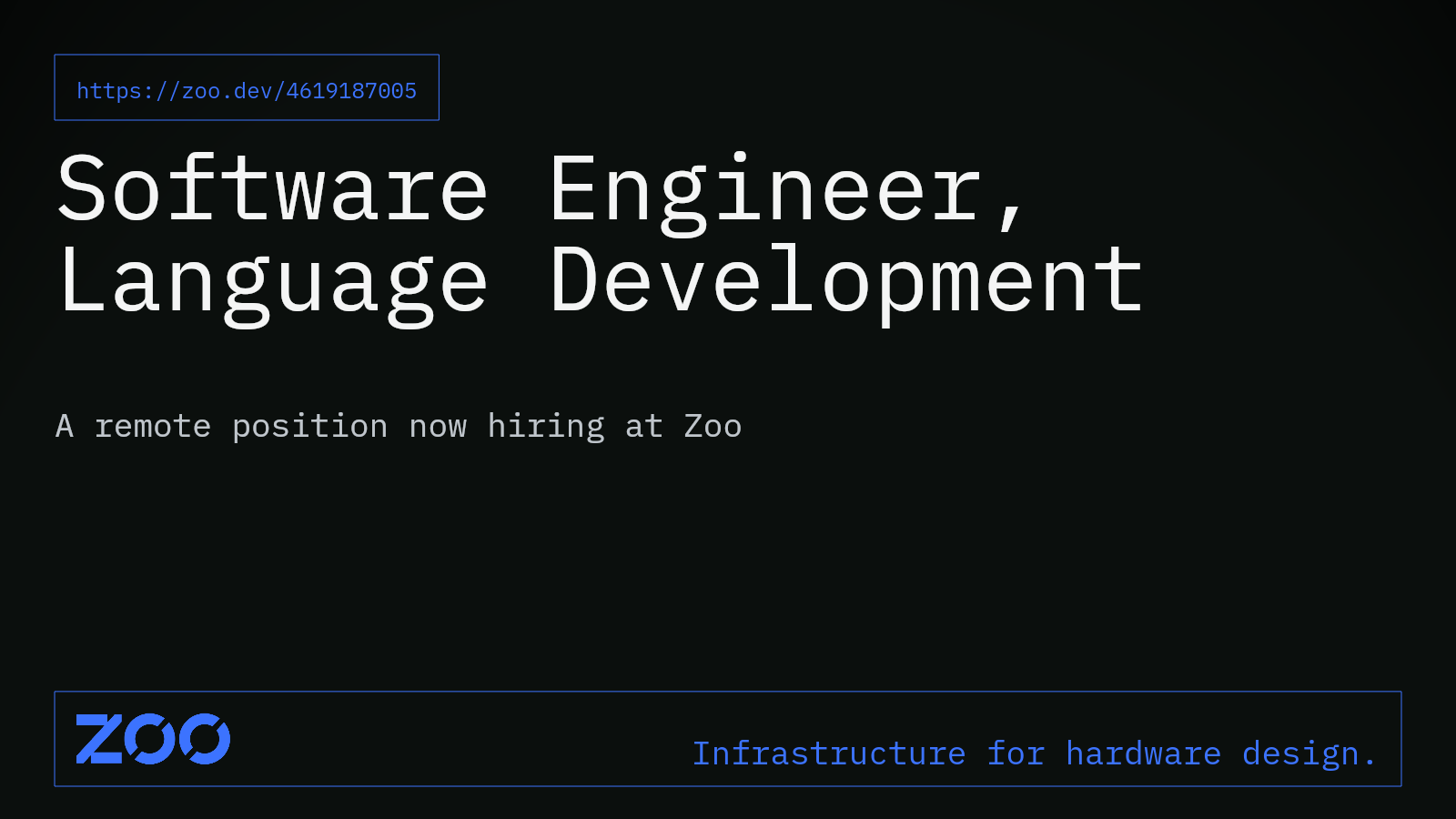This screenshot has width=1456, height=819.
Task: Click the letter Z in Zoo logo
Action: (99, 739)
